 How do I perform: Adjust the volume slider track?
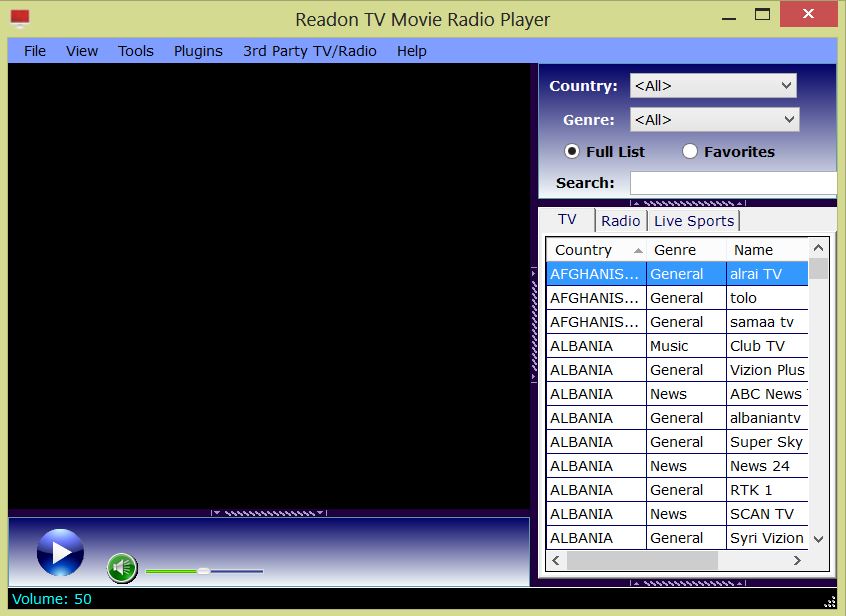pos(204,571)
